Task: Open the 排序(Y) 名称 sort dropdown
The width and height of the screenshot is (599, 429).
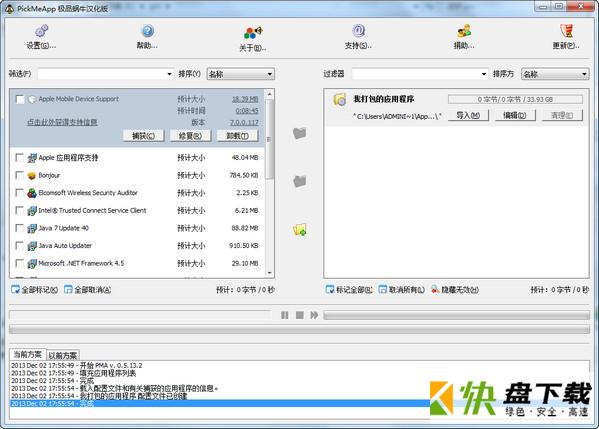Action: pos(240,74)
